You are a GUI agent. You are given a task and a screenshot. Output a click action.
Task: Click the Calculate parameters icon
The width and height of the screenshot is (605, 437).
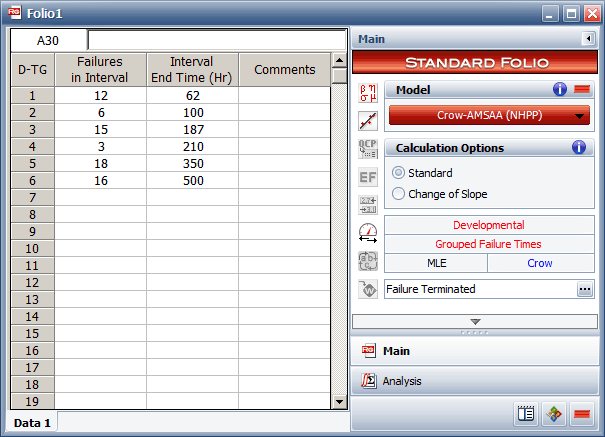tap(368, 92)
